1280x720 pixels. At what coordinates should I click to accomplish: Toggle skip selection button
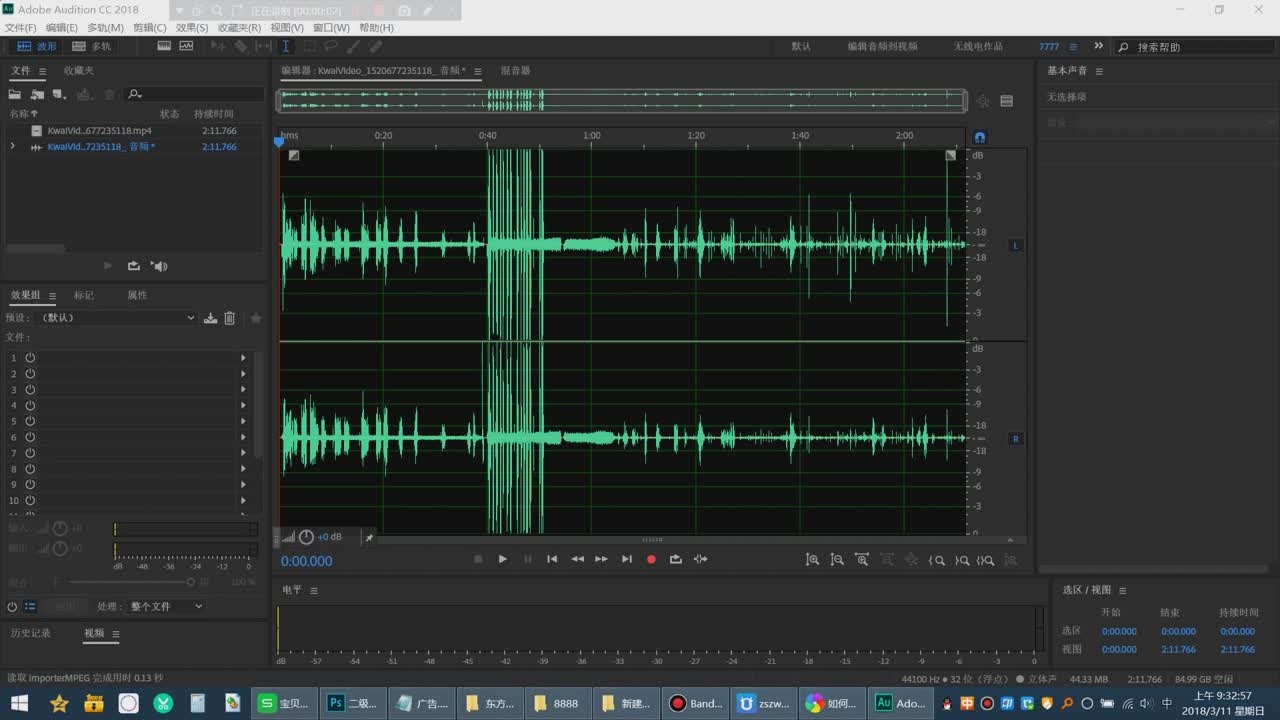(x=701, y=559)
